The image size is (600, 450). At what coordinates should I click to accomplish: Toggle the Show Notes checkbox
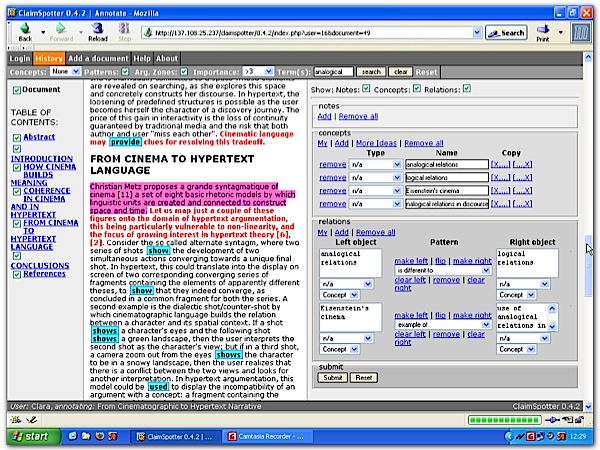[x=366, y=89]
